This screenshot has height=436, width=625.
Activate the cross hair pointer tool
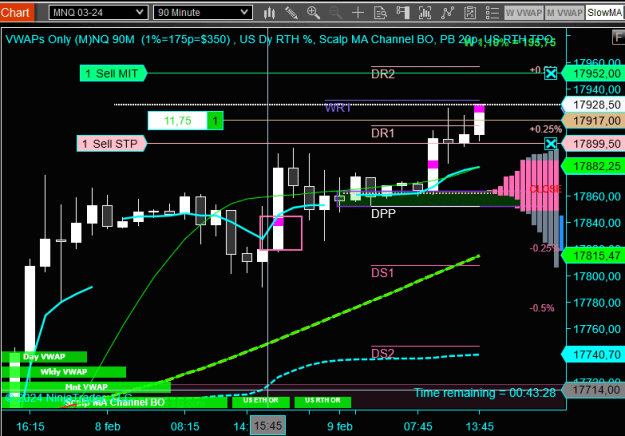[x=358, y=13]
